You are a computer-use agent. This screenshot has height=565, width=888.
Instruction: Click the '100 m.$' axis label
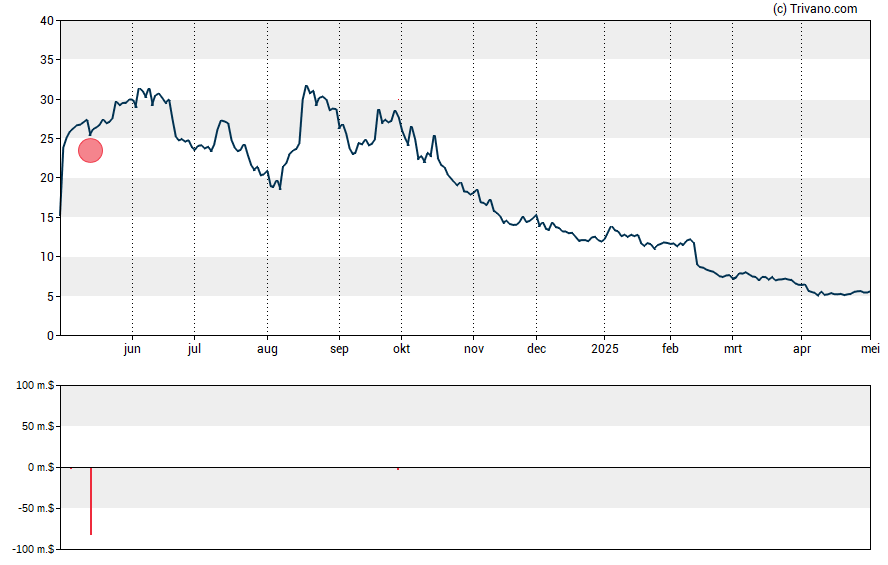click(x=35, y=386)
